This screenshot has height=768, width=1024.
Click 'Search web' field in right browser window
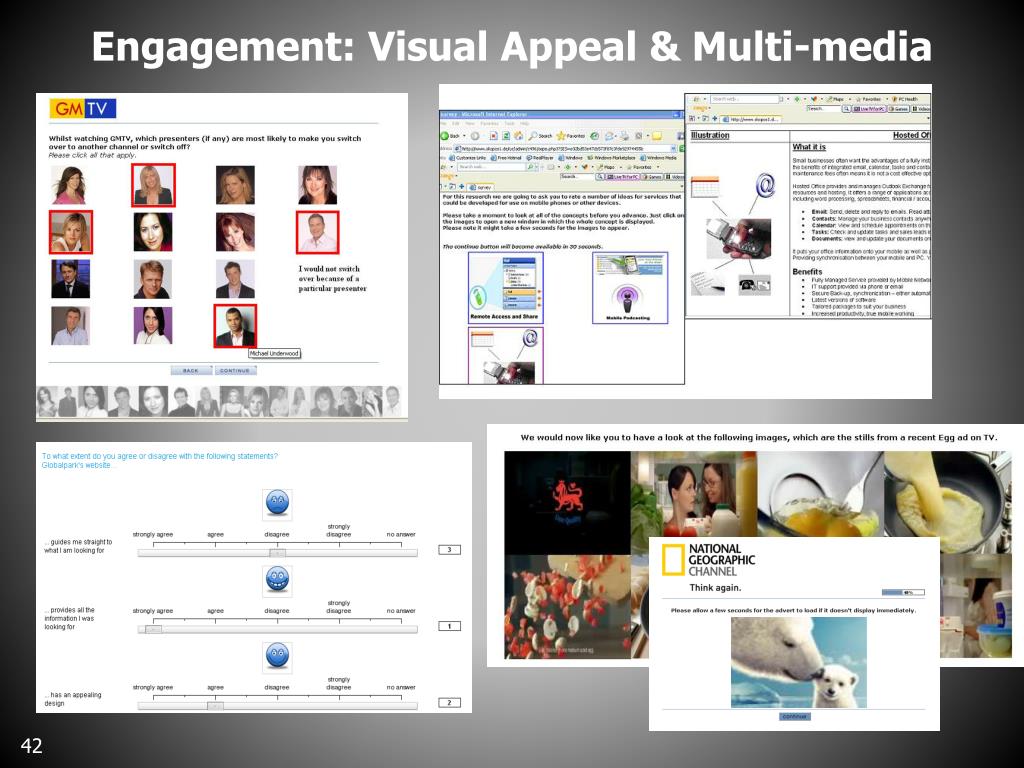tap(744, 99)
